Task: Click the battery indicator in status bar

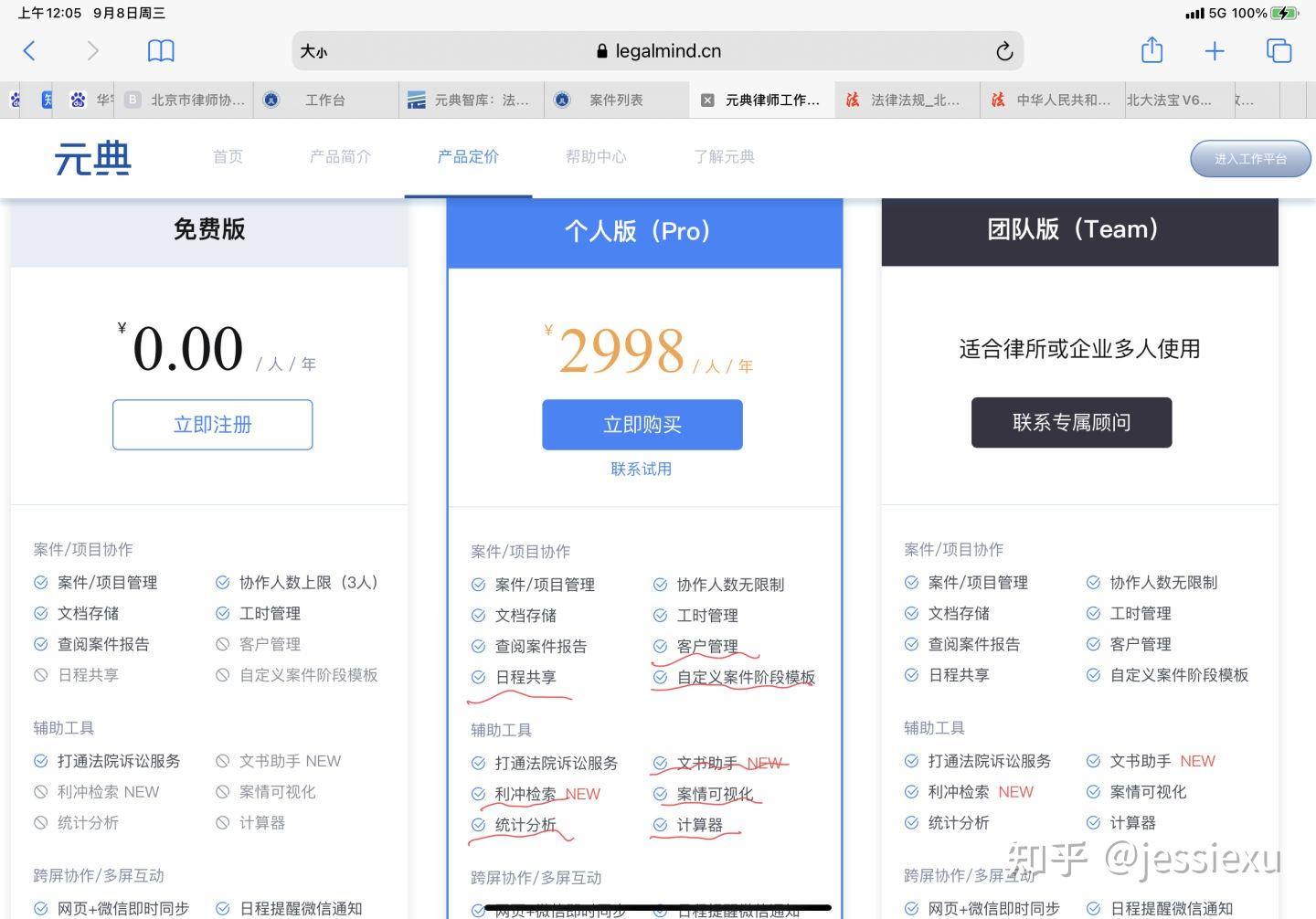Action: [x=1285, y=13]
